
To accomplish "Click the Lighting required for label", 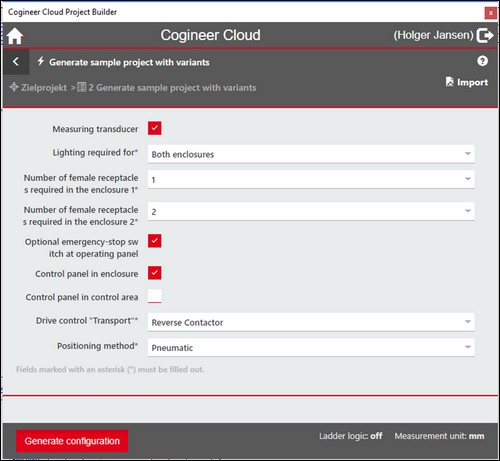I will [x=95, y=153].
